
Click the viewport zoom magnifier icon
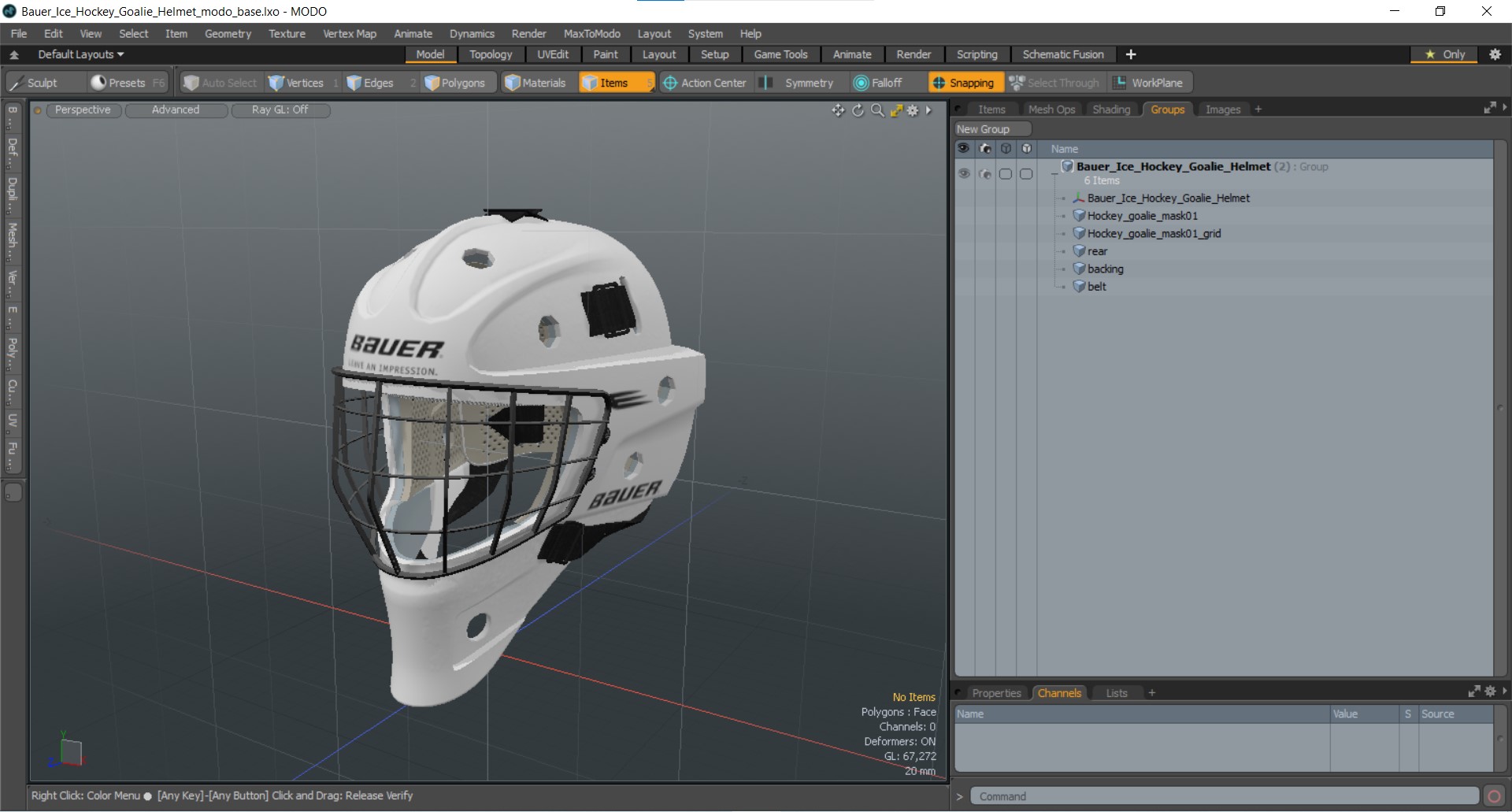coord(877,110)
